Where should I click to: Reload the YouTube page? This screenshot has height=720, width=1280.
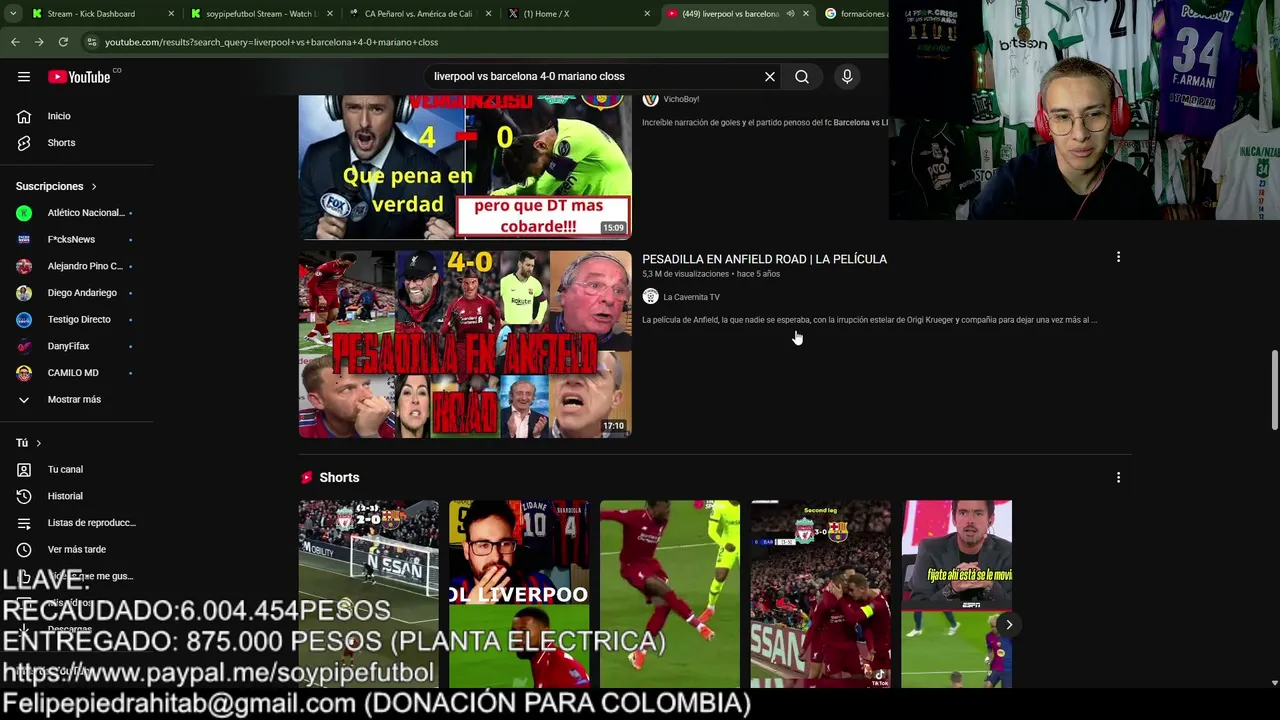63,42
